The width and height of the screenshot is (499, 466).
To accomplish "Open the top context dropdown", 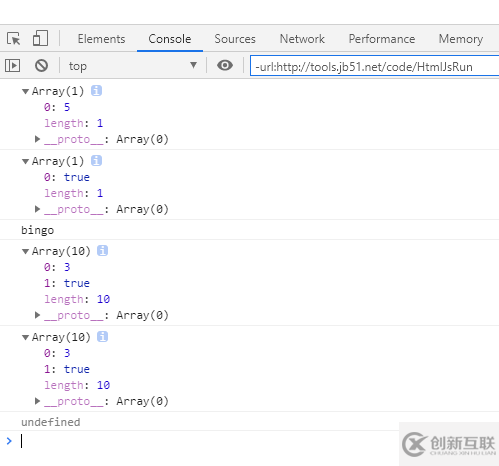I will click(x=133, y=65).
